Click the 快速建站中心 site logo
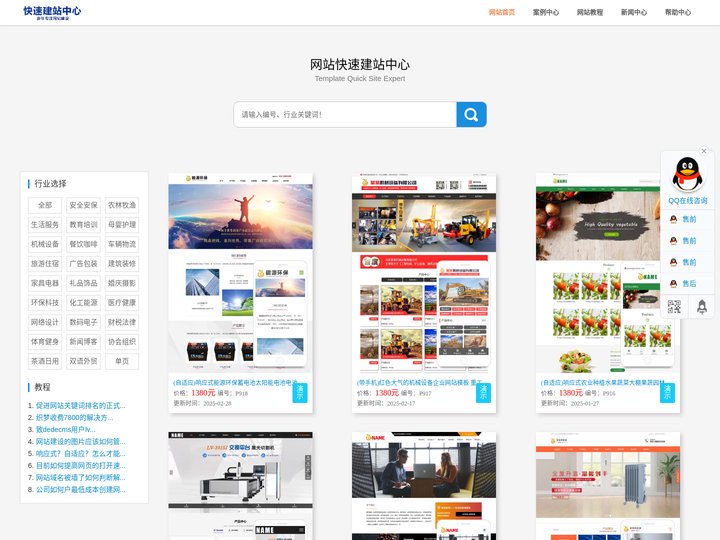 (52, 12)
